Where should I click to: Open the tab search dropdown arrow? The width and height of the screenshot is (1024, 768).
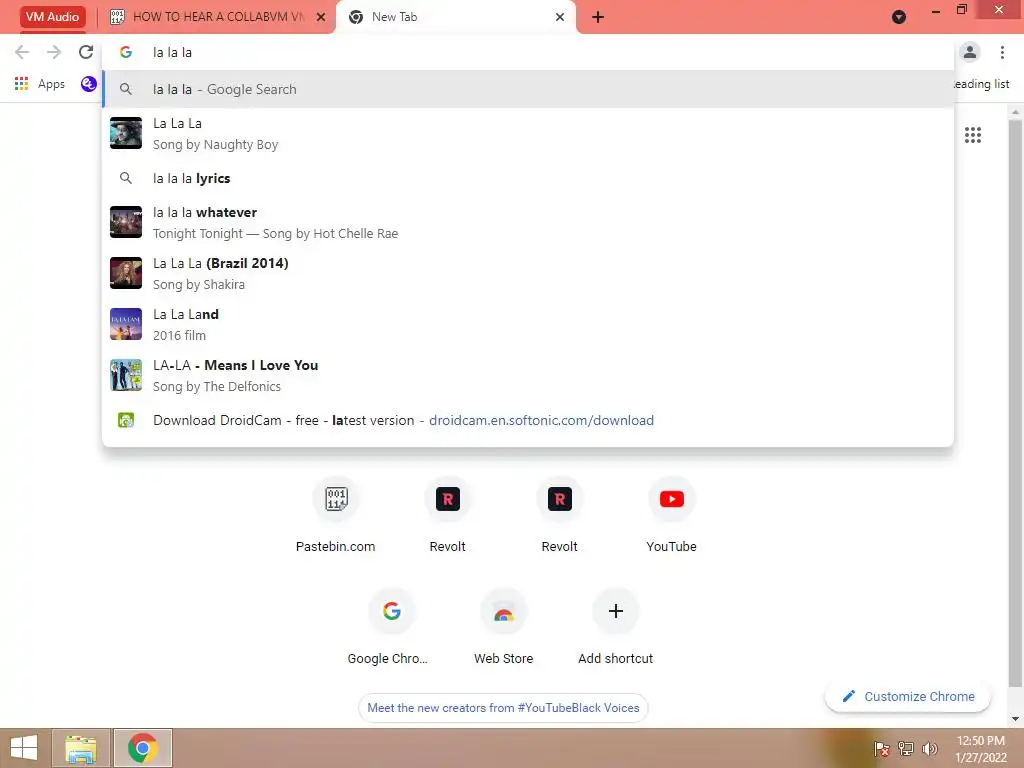pos(899,17)
